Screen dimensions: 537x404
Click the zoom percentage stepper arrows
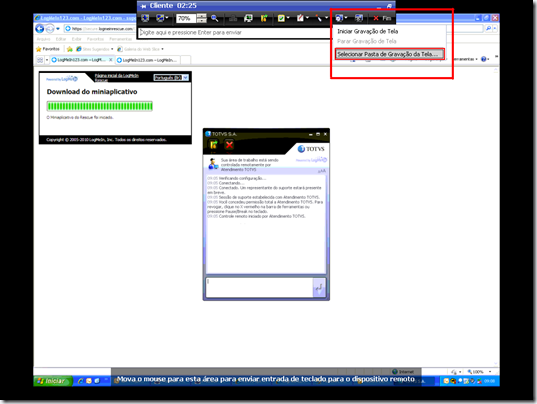tap(202, 18)
